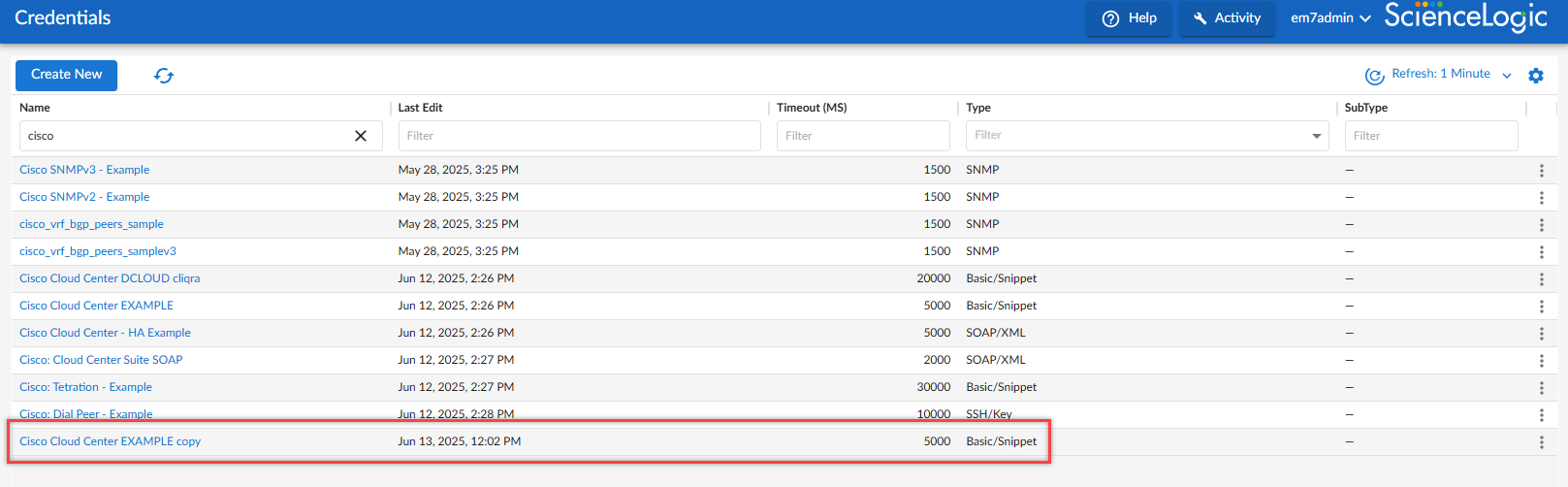The image size is (1568, 487).
Task: Click the Create New button
Action: 66,75
